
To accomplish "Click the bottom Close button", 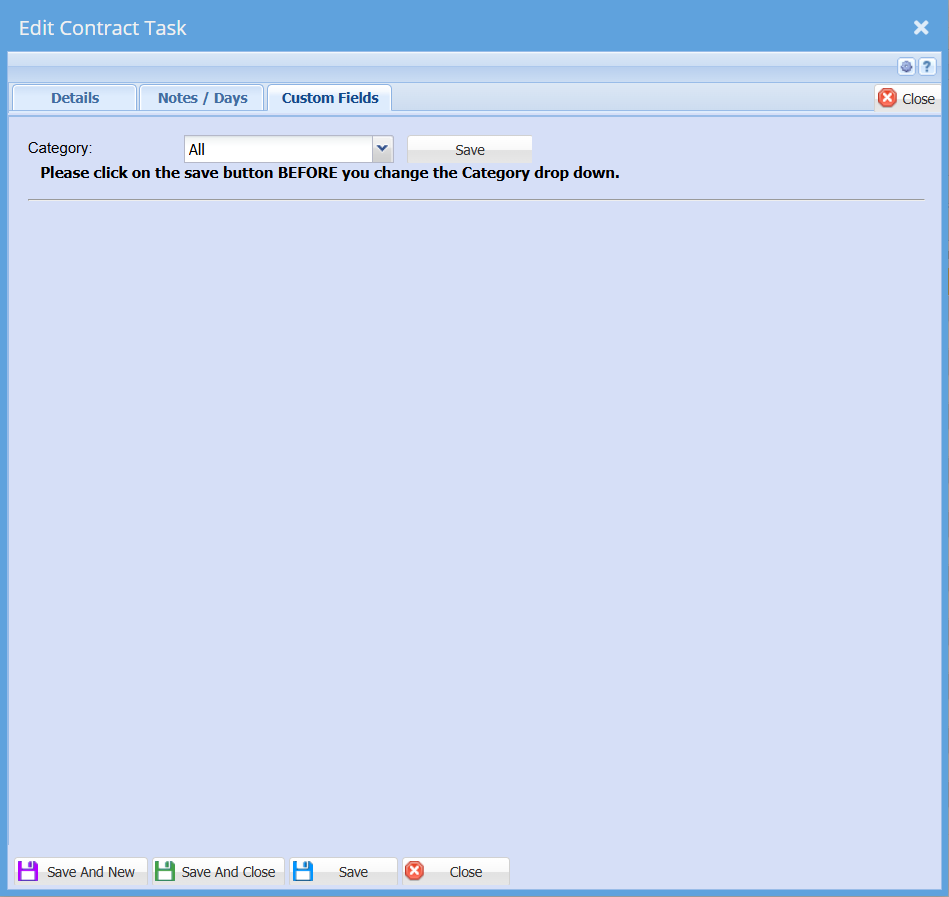I will pyautogui.click(x=456, y=872).
